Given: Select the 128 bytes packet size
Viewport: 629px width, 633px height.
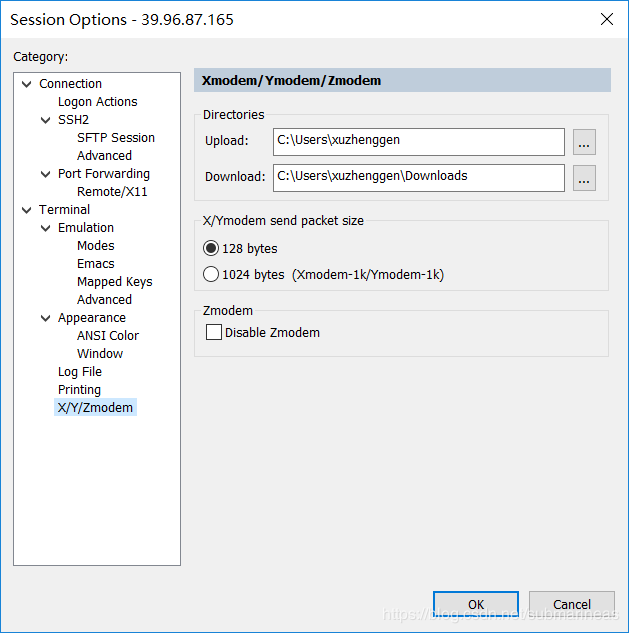Looking at the screenshot, I should 211,248.
